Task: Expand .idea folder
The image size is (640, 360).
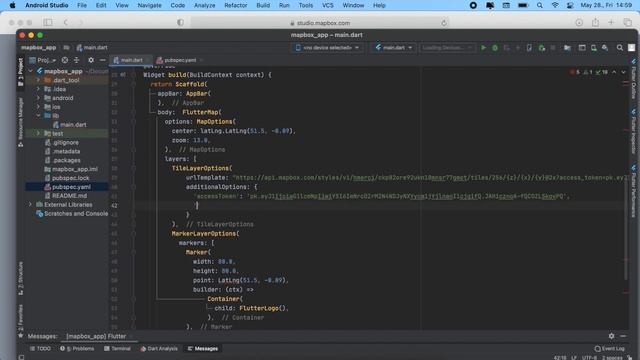Action: point(38,89)
